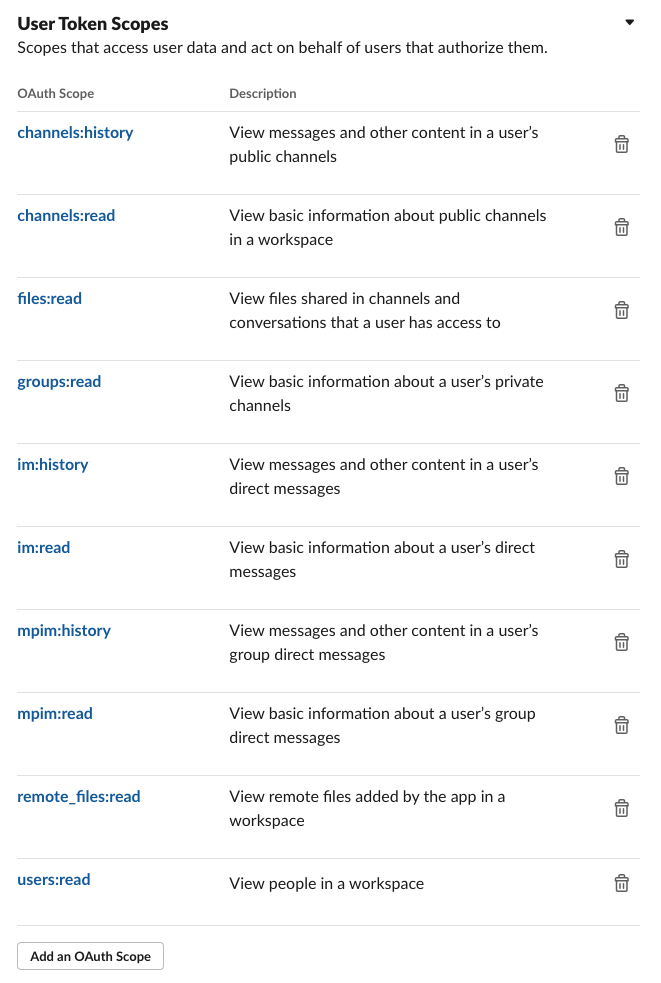Click the OAuth Scope column header
Screen dimensions: 661x983
(55, 93)
